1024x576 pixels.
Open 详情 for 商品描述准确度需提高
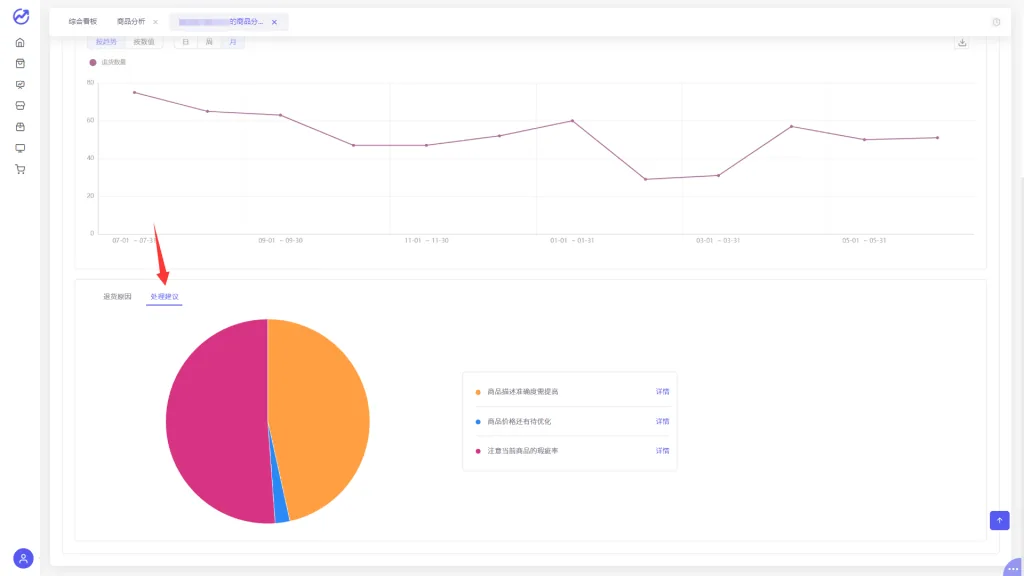662,392
